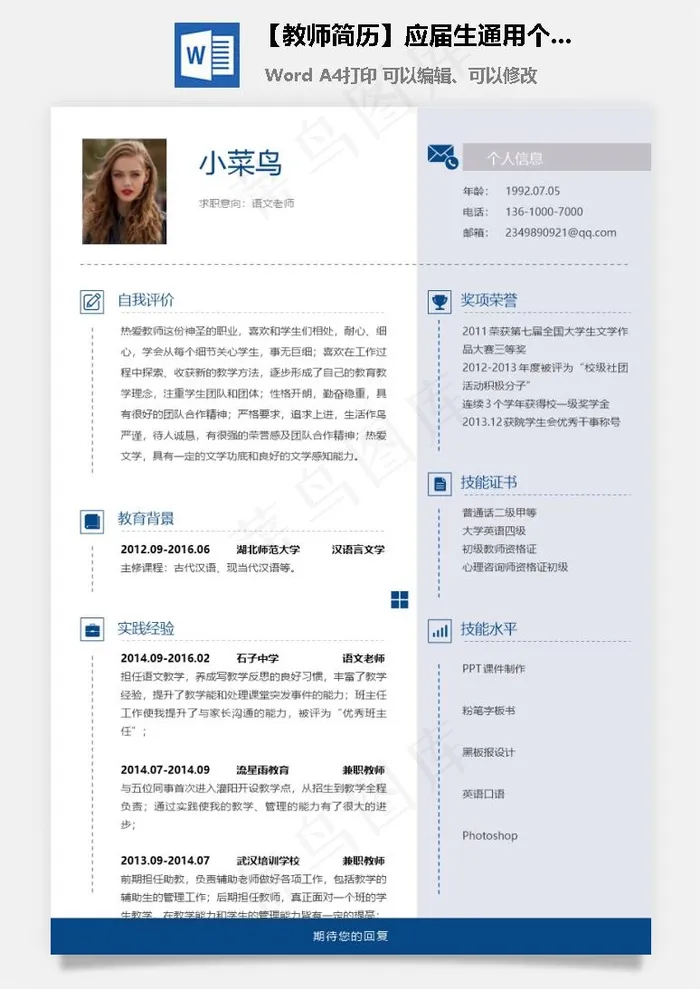Select the Photoshop skill entry
Image resolution: width=700 pixels, height=989 pixels.
pos(490,836)
